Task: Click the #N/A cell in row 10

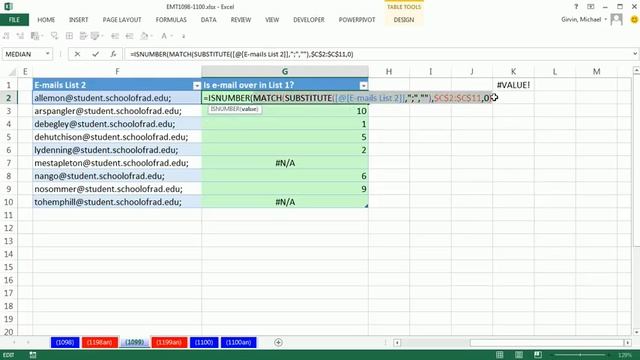Action: (285, 202)
